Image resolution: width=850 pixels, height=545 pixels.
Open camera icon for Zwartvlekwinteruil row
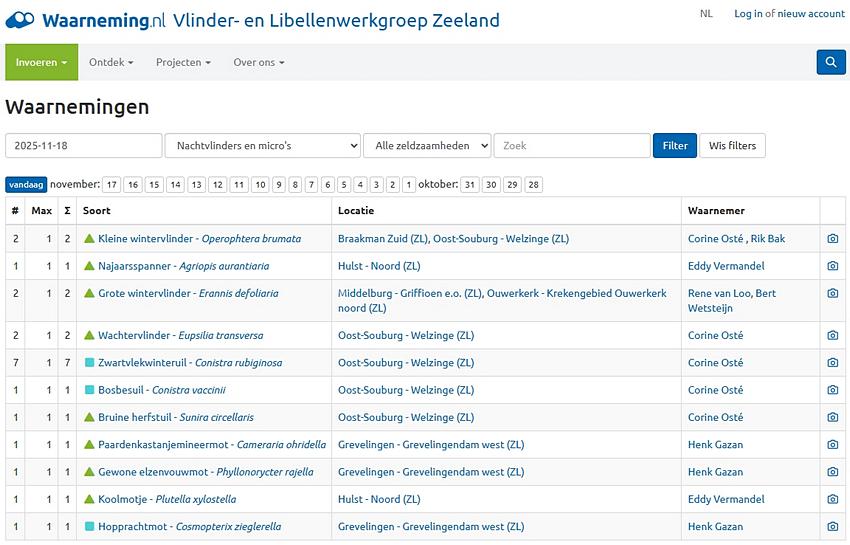pyautogui.click(x=833, y=362)
